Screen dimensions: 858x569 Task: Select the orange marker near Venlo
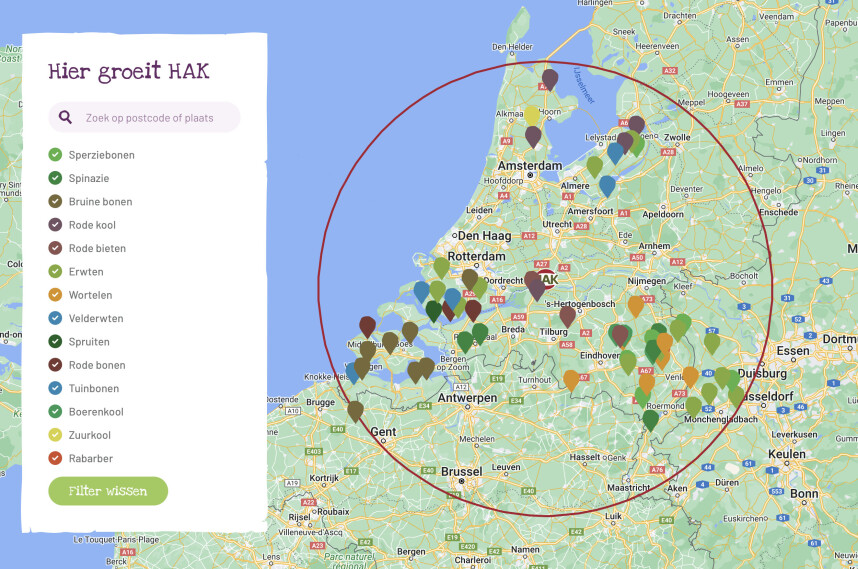click(x=691, y=377)
